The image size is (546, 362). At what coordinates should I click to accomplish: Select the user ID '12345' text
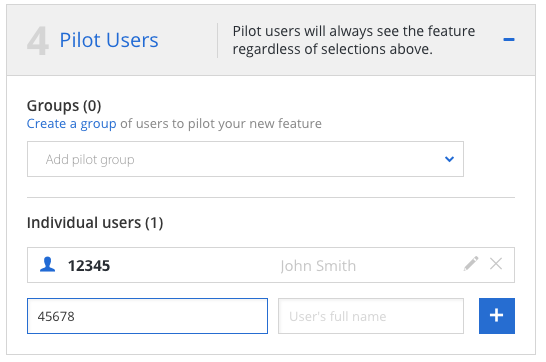pos(89,266)
